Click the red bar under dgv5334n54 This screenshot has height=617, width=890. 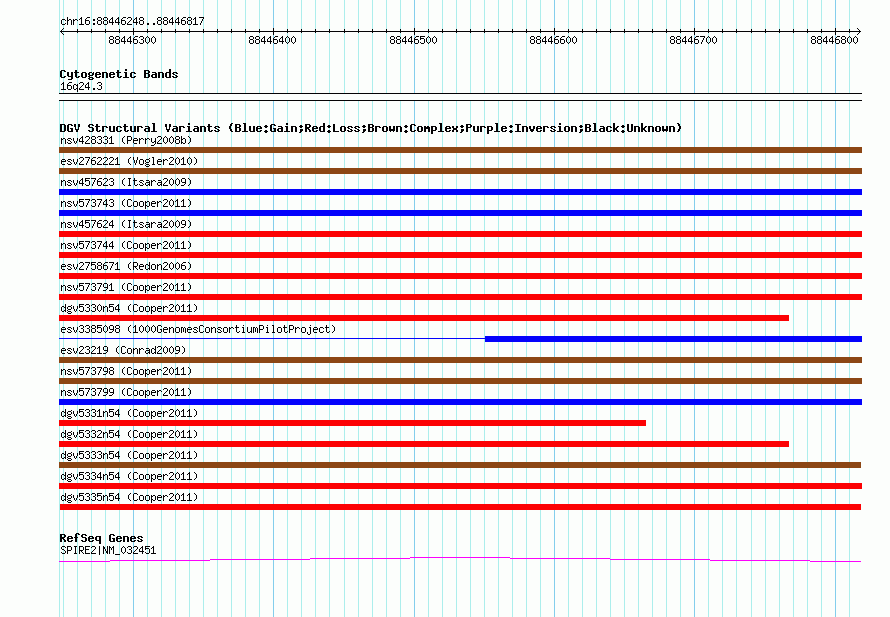tap(460, 486)
